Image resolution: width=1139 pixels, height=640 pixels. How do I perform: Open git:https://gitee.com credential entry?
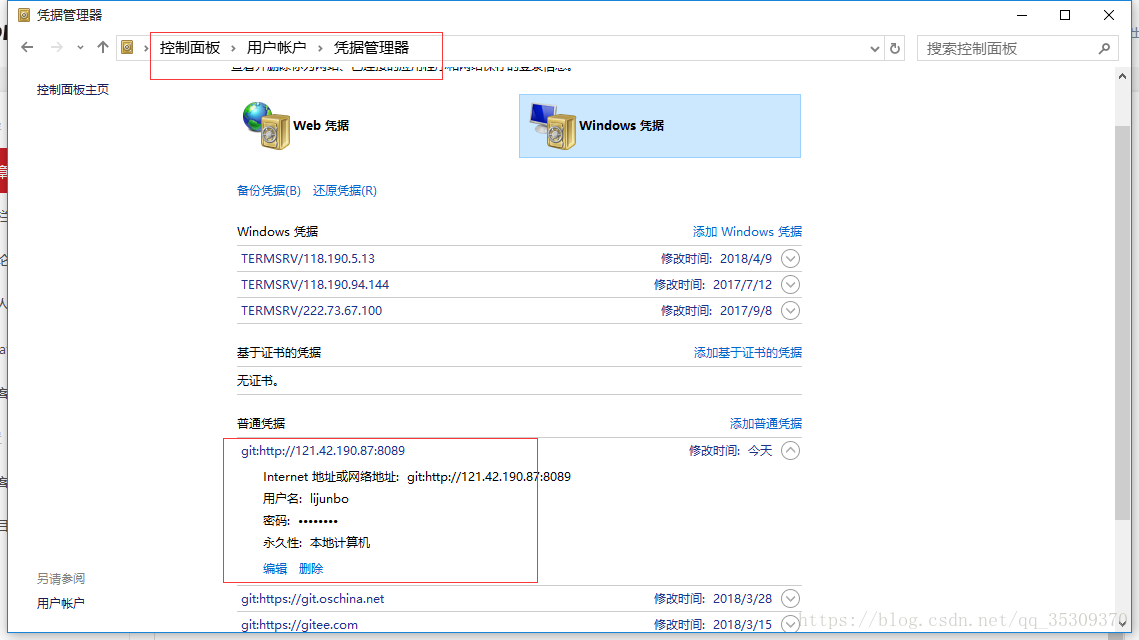coord(299,625)
